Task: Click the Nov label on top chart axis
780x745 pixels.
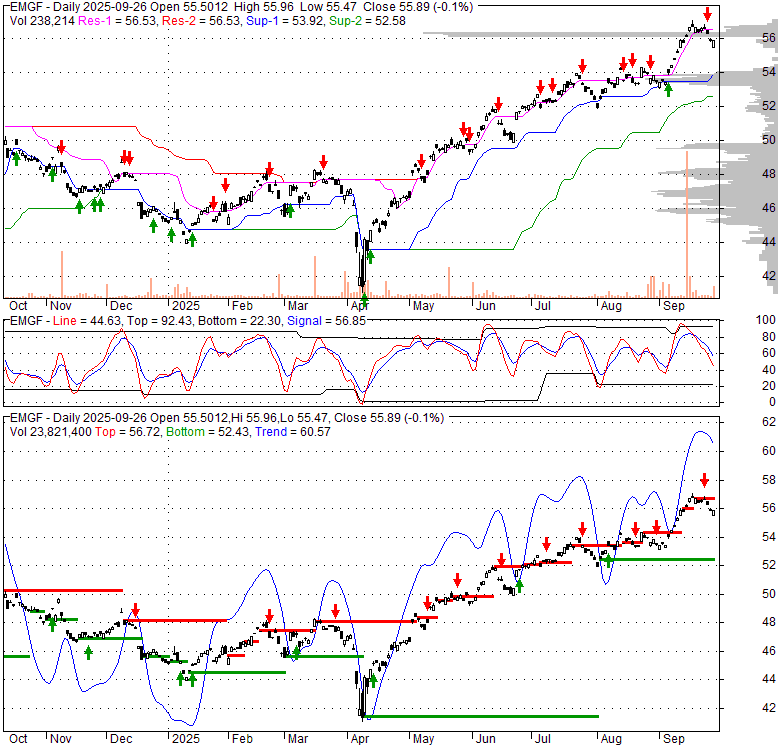Action: point(61,306)
